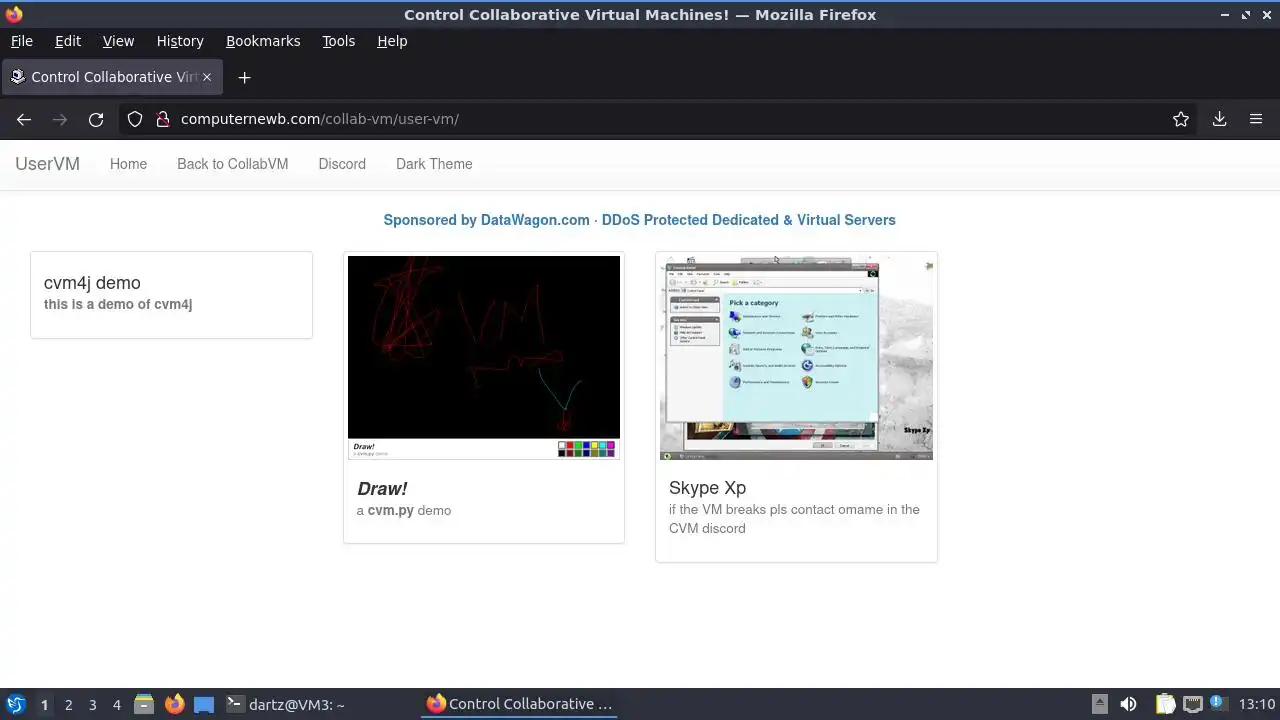
Task: Focus the URL address bar
Action: pos(660,119)
